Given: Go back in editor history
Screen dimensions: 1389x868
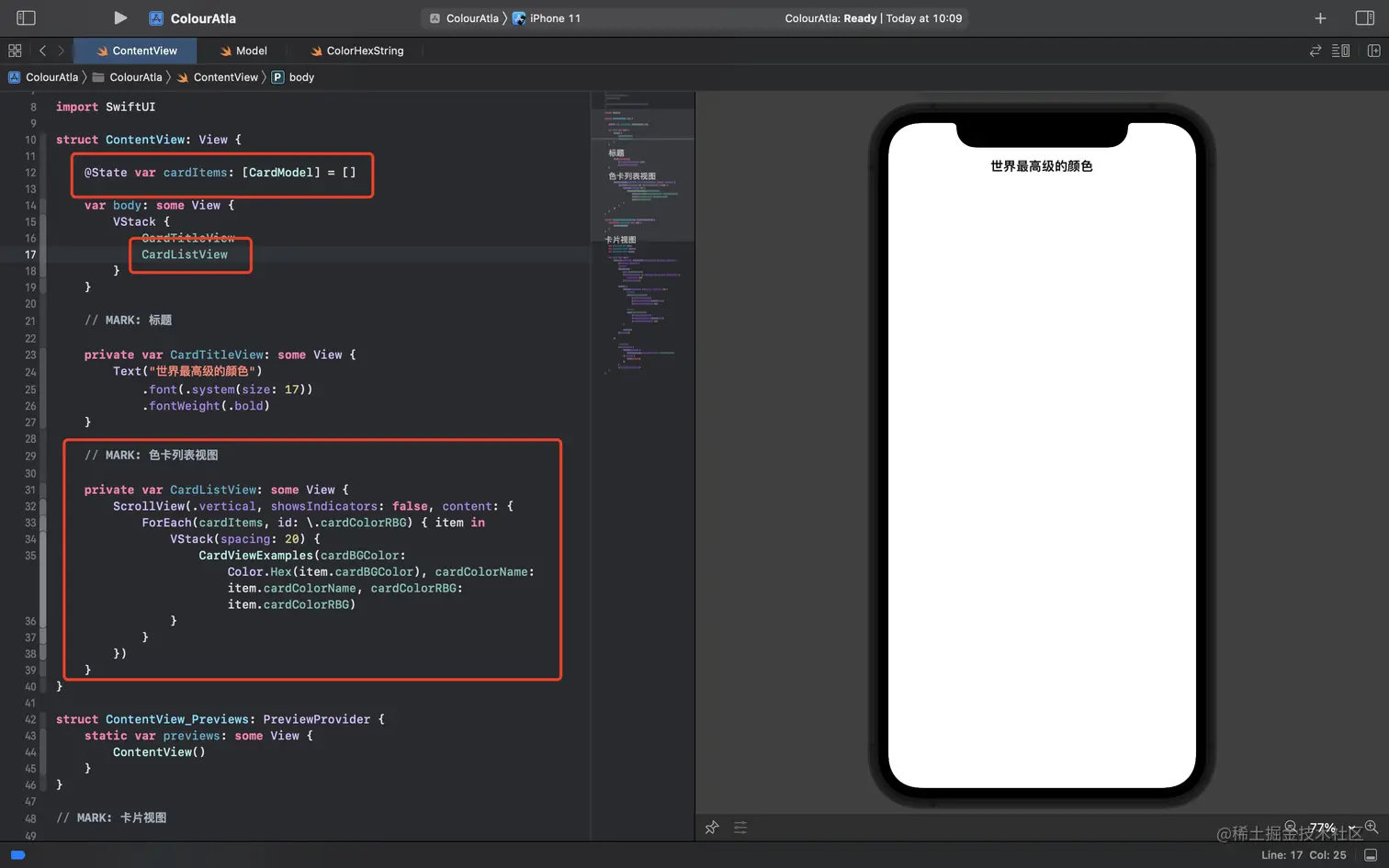Looking at the screenshot, I should pyautogui.click(x=42, y=51).
